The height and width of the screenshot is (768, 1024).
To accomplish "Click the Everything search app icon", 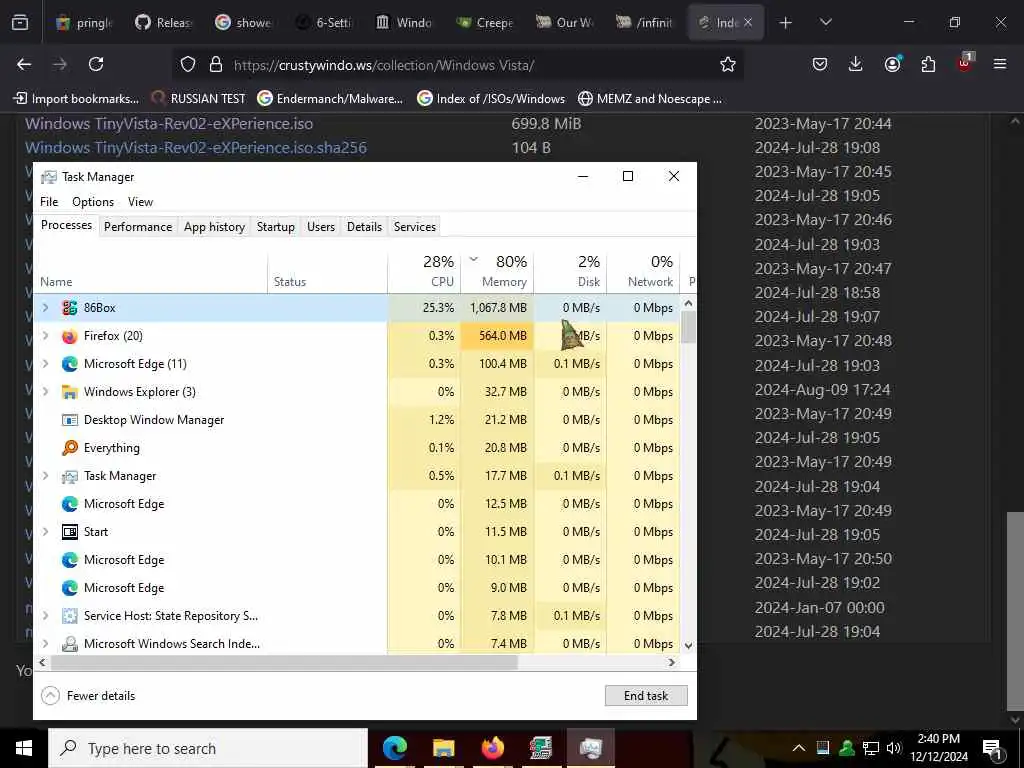I will 69,448.
